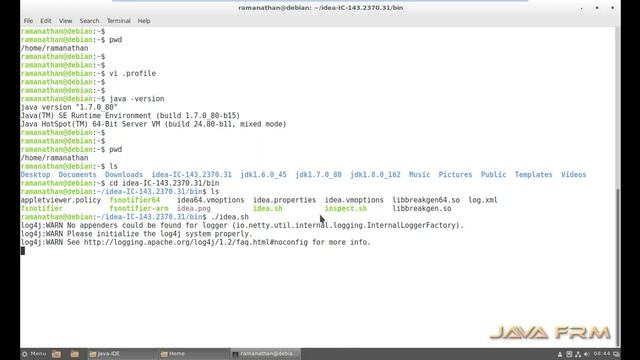Click the 'vi .profile' command text

click(133, 73)
